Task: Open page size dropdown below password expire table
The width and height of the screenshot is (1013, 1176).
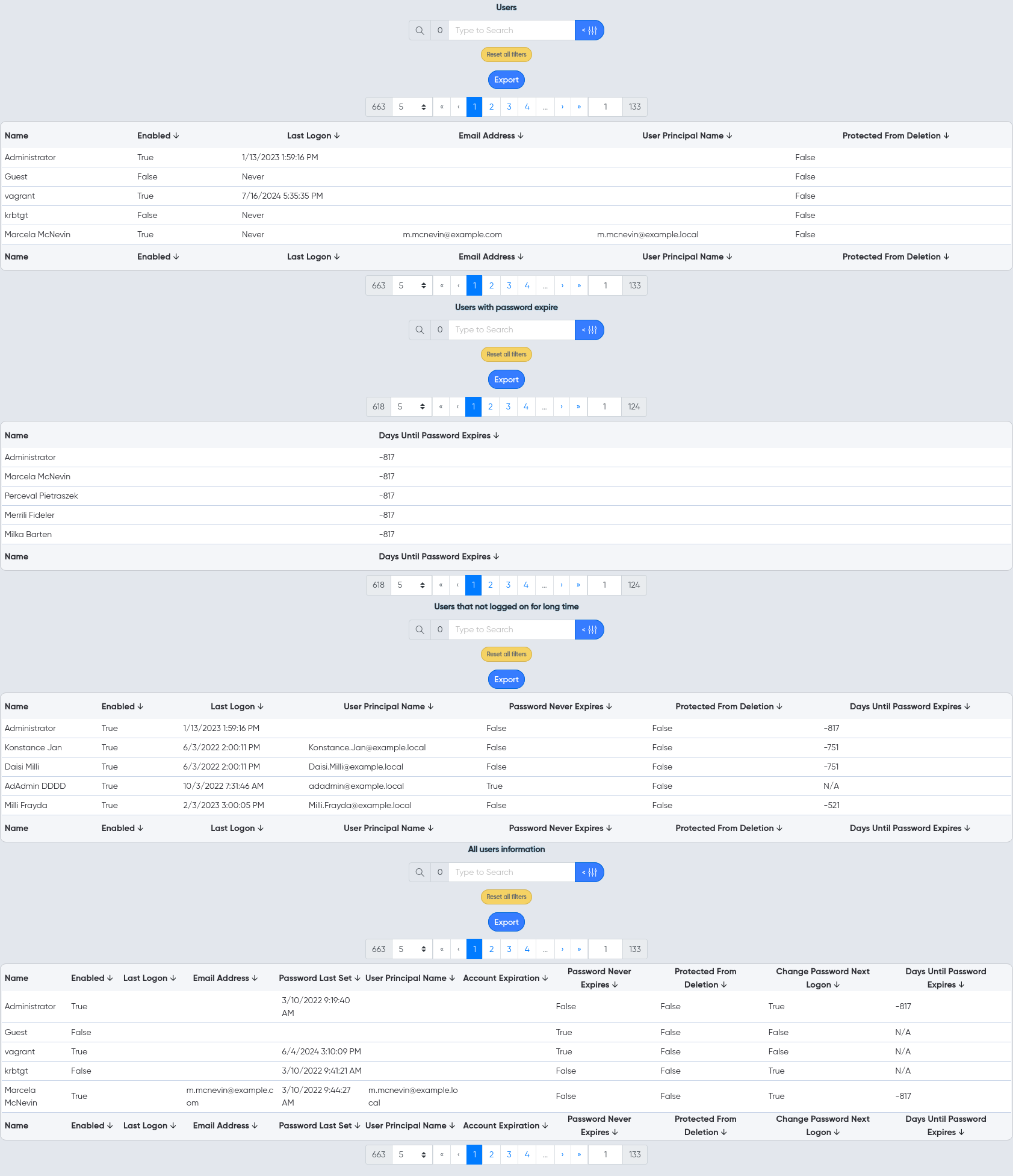Action: (411, 585)
